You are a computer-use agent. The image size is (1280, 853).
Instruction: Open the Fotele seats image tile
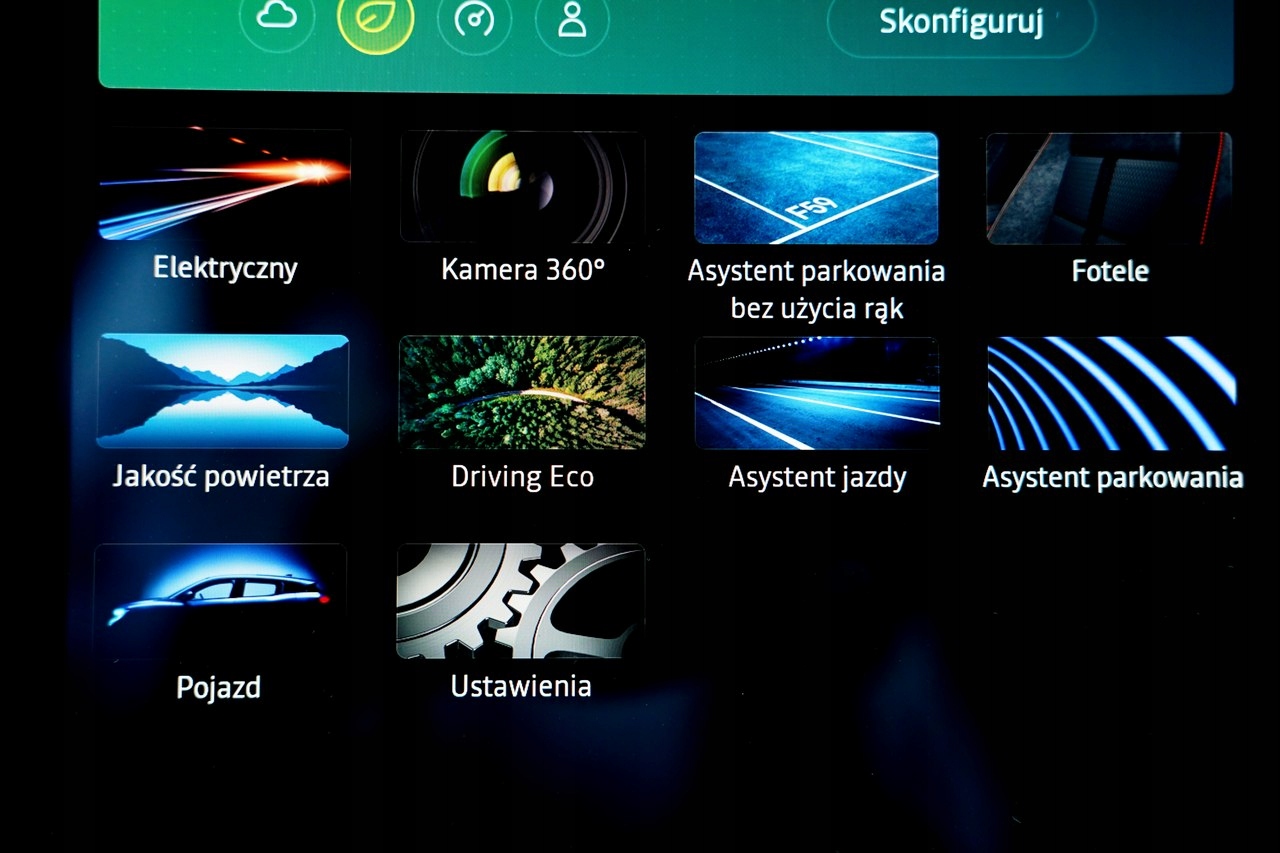1109,188
